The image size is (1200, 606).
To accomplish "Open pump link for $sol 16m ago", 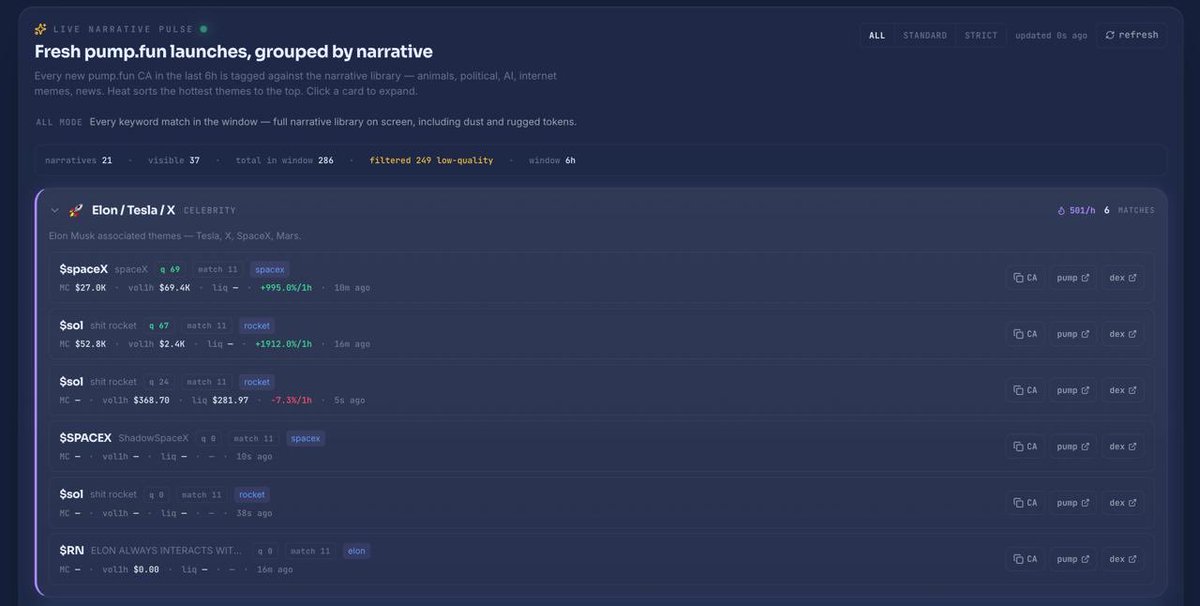I will [x=1073, y=334].
